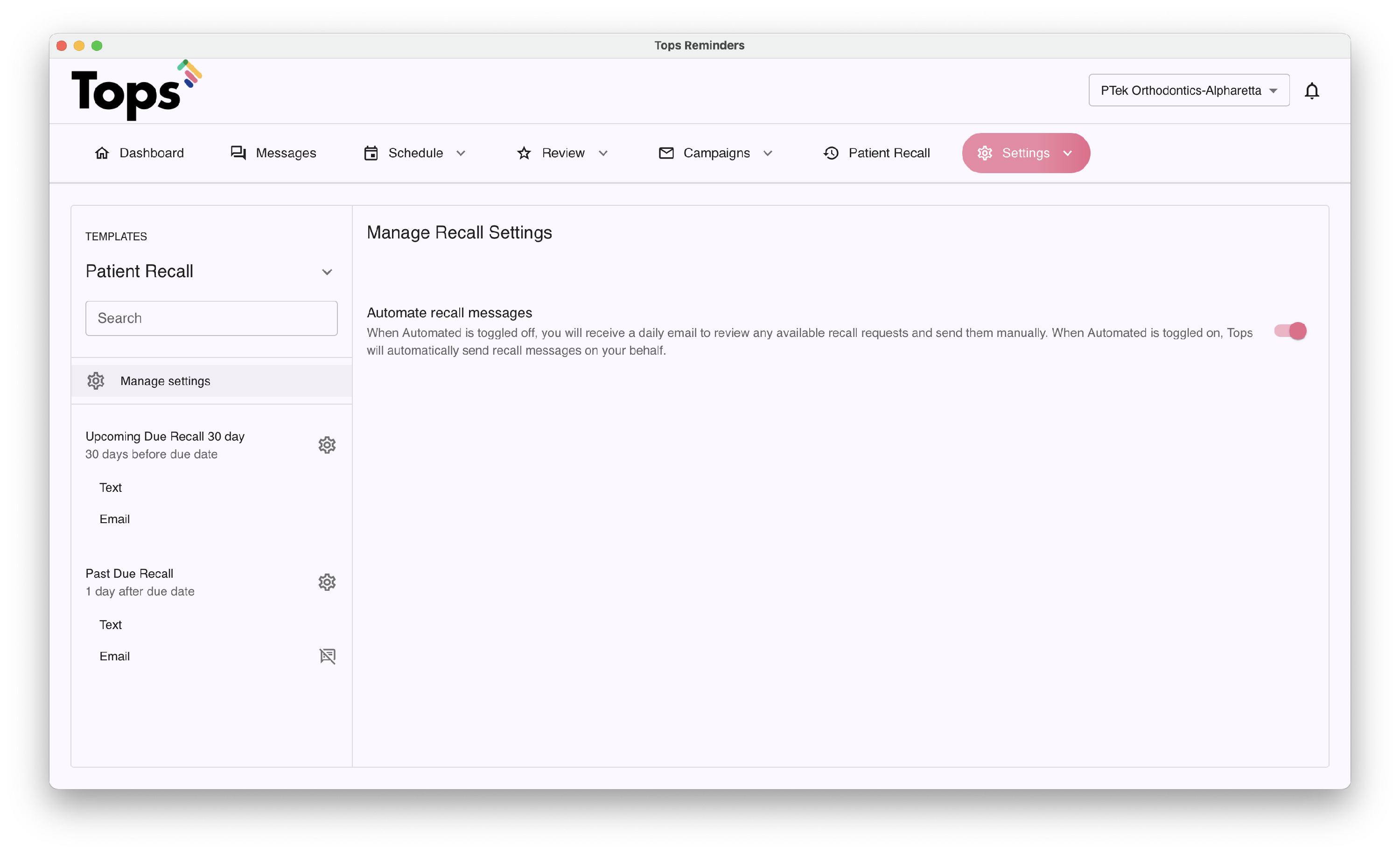1400x854 pixels.
Task: Expand the Patient Recall templates chevron
Action: pyautogui.click(x=327, y=272)
